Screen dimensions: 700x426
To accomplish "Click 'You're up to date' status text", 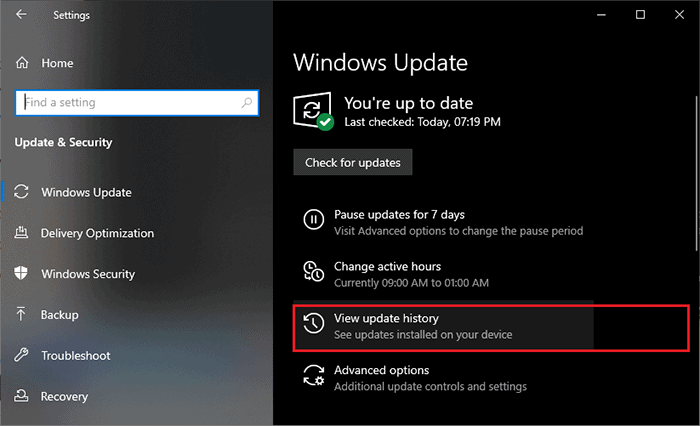I will (408, 103).
